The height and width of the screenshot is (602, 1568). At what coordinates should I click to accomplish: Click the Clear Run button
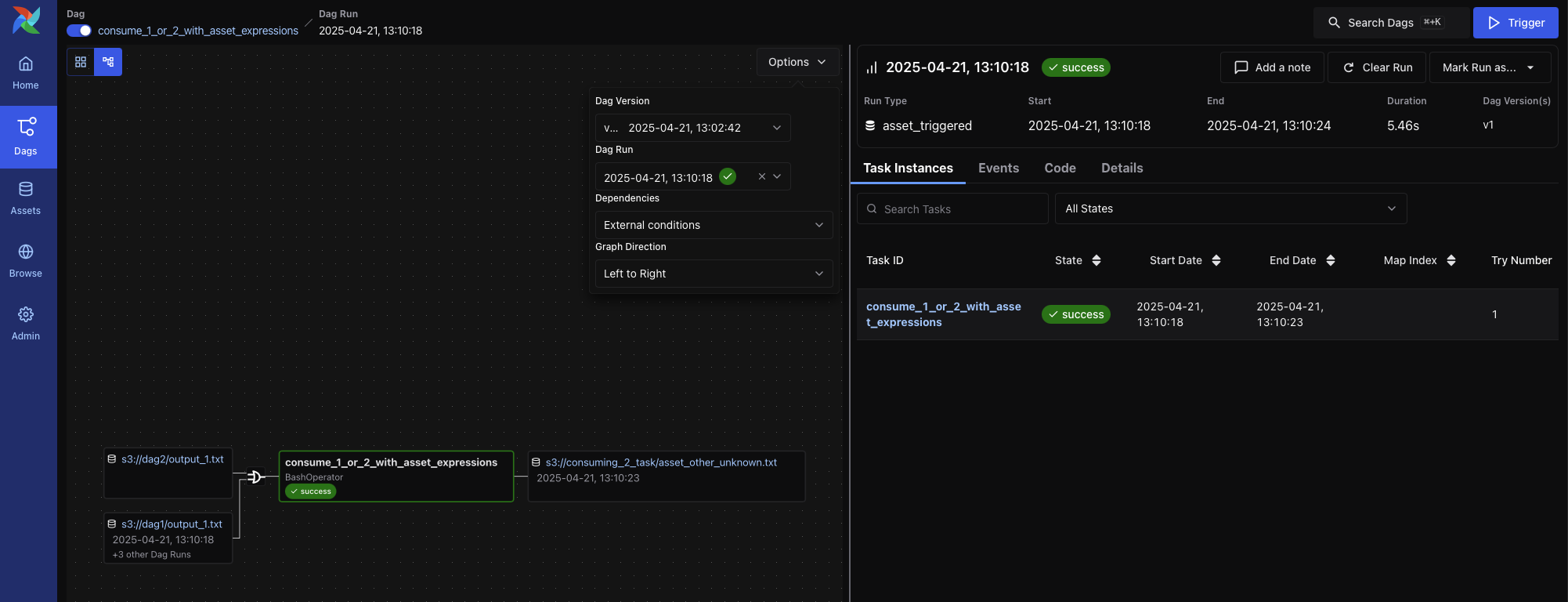1377,67
